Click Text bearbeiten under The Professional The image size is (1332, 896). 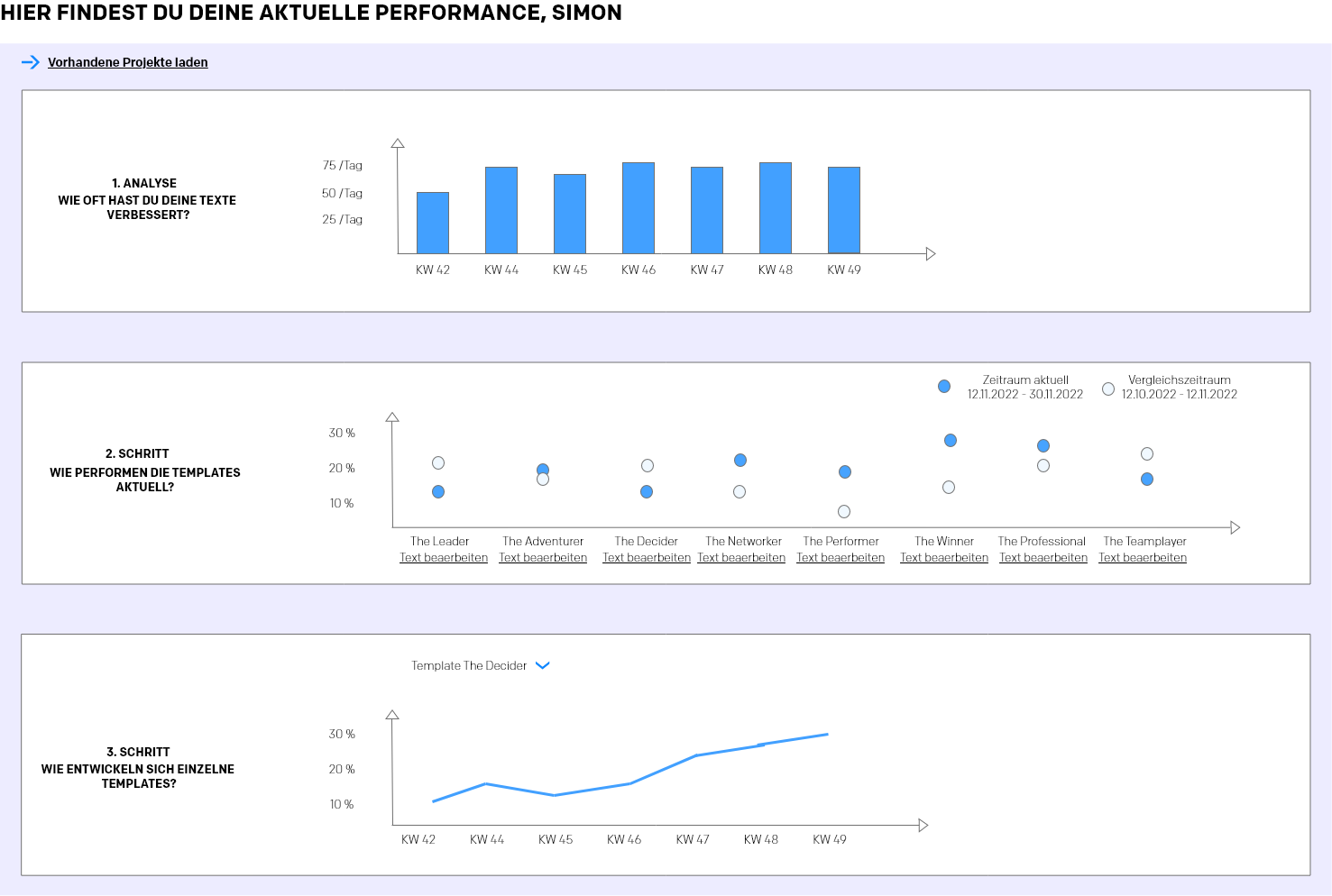click(x=1043, y=558)
